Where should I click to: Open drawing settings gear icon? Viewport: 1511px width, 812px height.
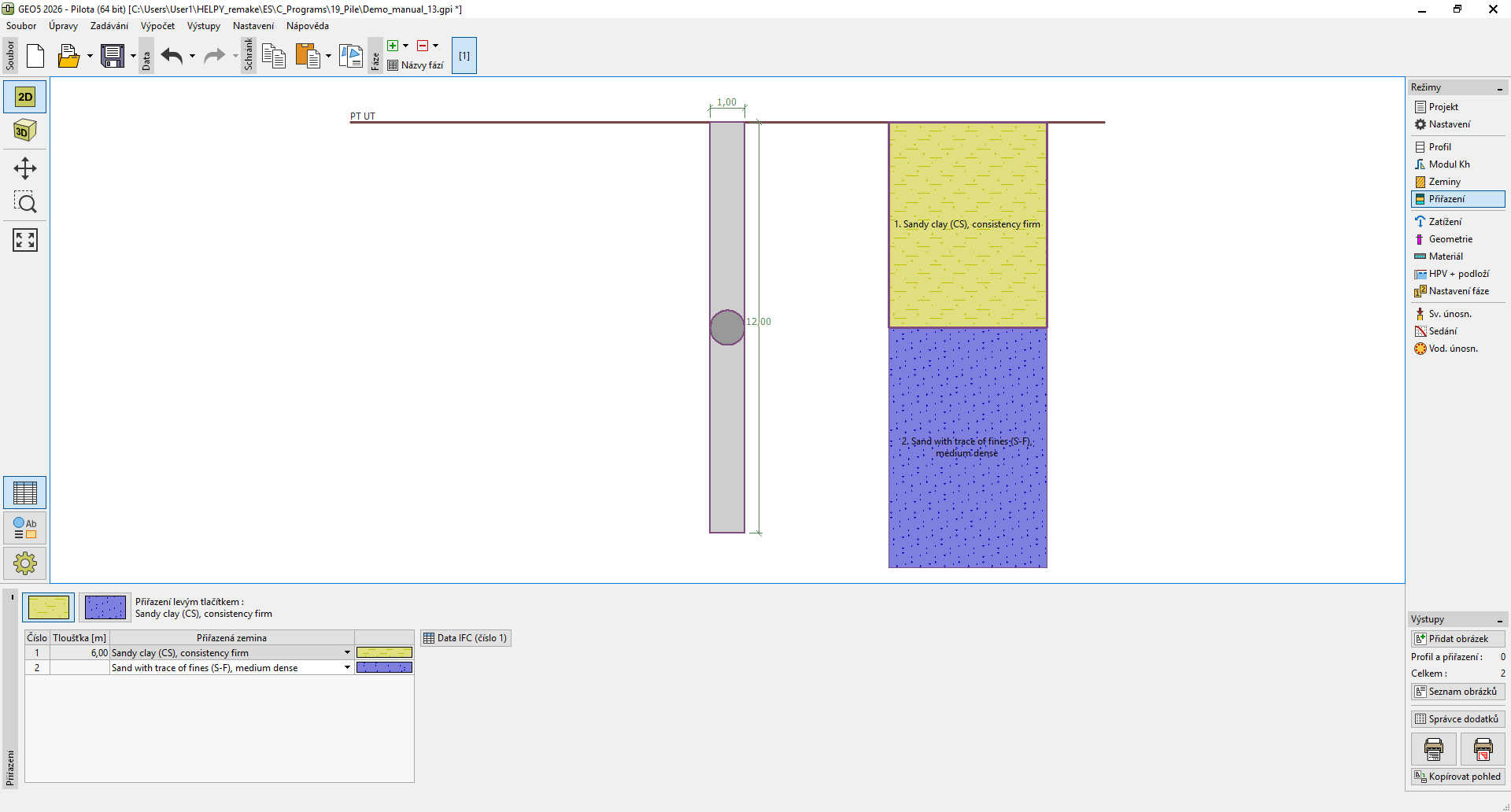click(25, 563)
